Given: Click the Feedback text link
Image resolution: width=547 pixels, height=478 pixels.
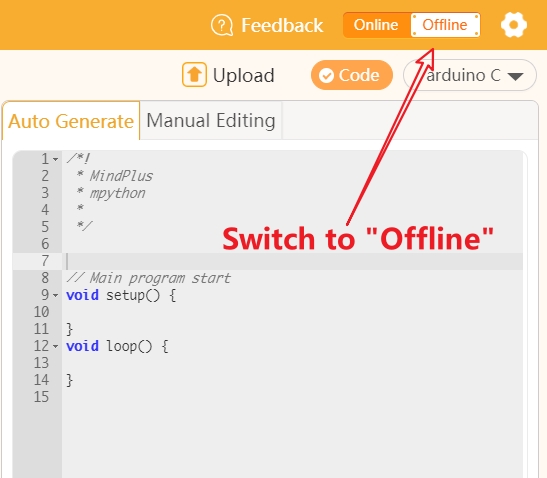Looking at the screenshot, I should tap(282, 25).
